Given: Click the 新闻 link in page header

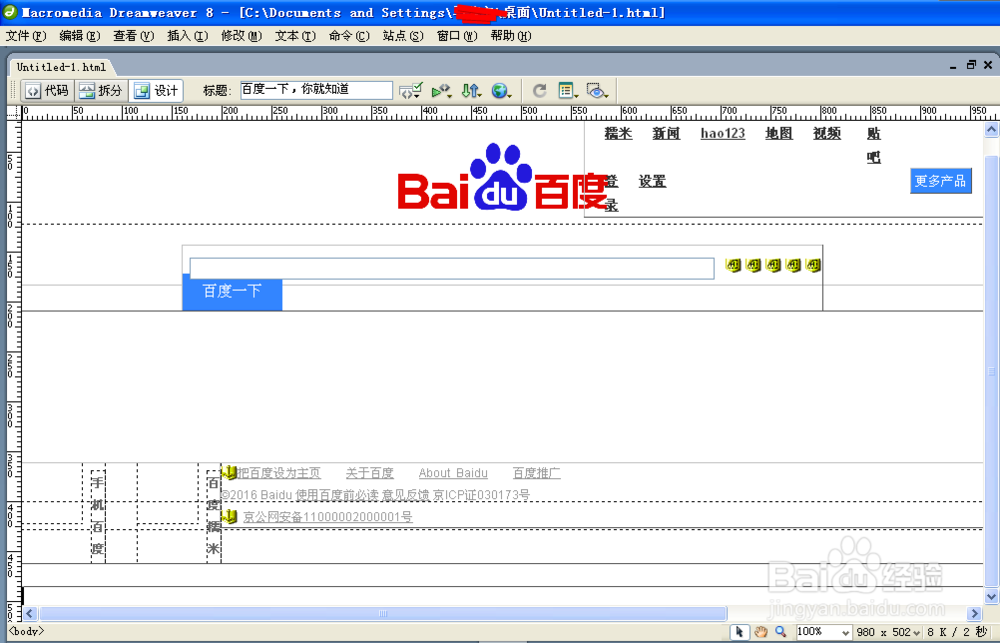Looking at the screenshot, I should pos(666,133).
